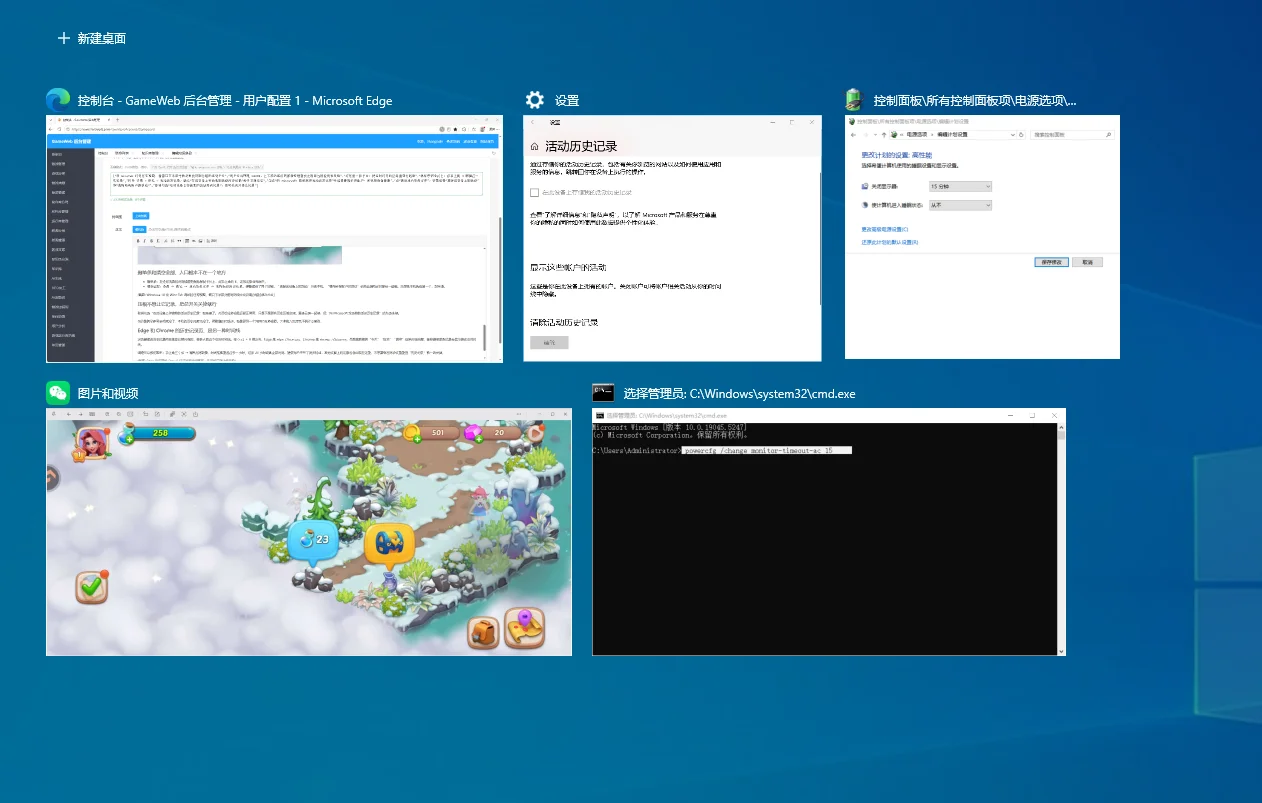
Task: Select the GameWeb 后台管理 Edge window title
Action: coord(235,101)
